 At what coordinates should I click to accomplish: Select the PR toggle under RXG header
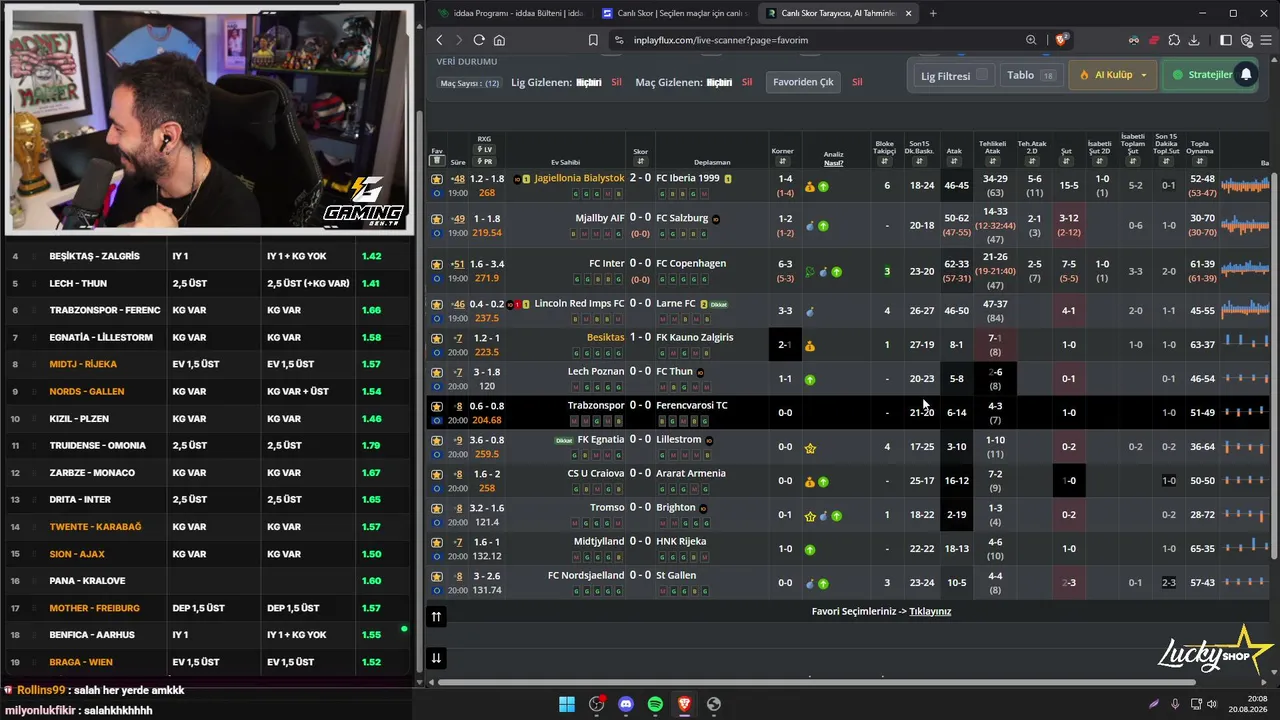[485, 161]
